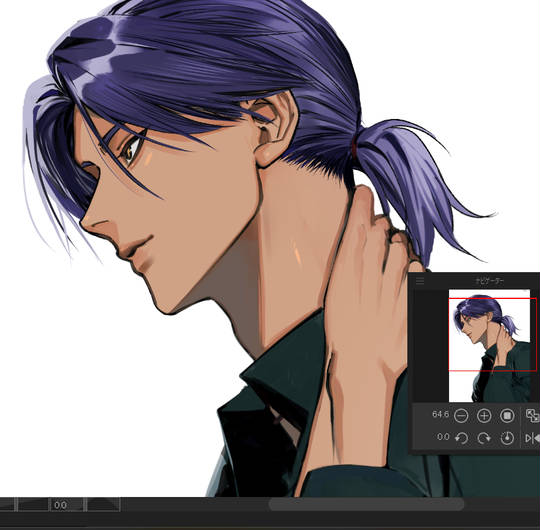Image resolution: width=540 pixels, height=530 pixels.
Task: Rotate canvas right with the clockwise icon
Action: point(484,438)
